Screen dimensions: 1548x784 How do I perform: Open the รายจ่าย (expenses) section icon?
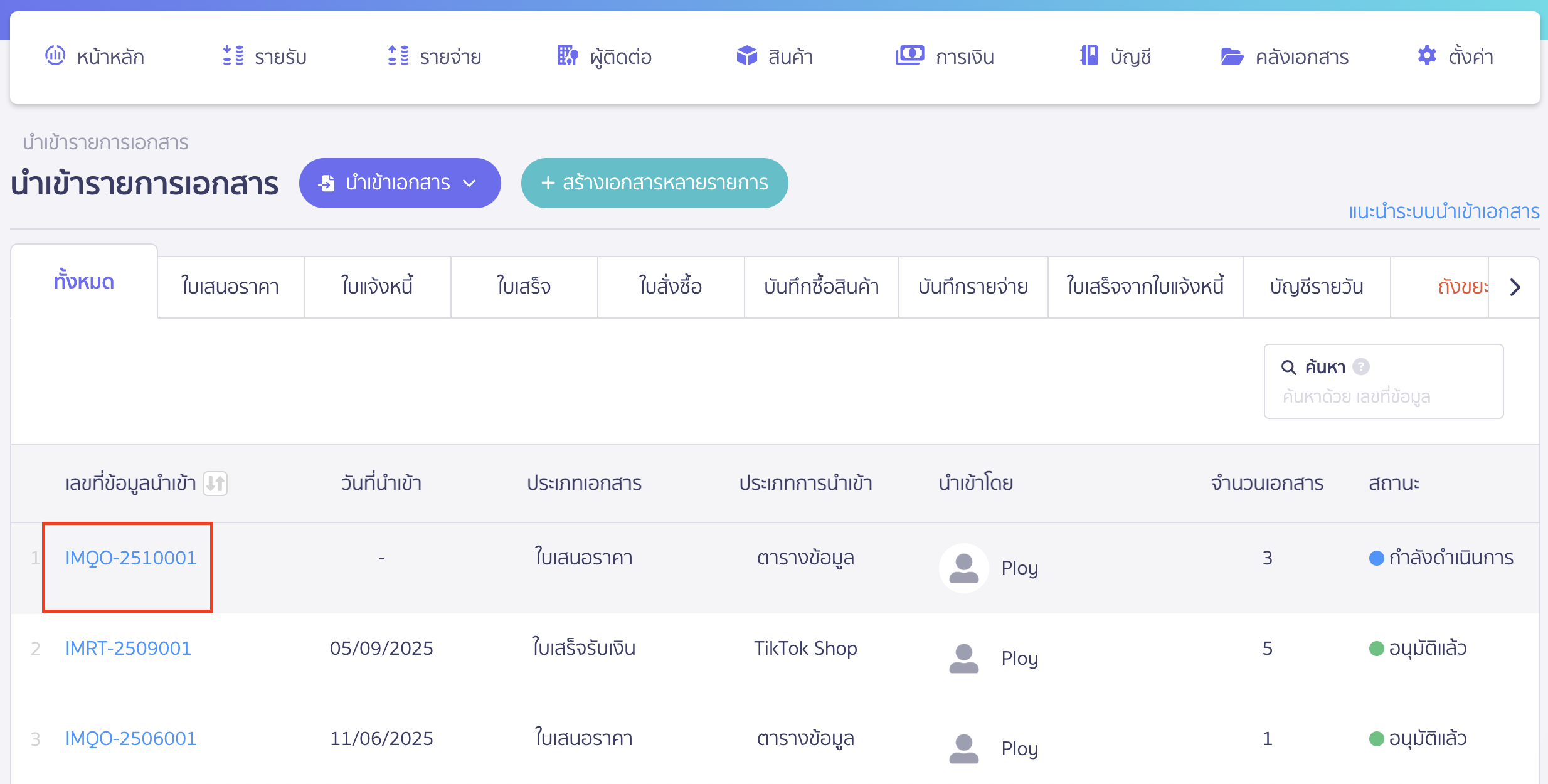(397, 56)
